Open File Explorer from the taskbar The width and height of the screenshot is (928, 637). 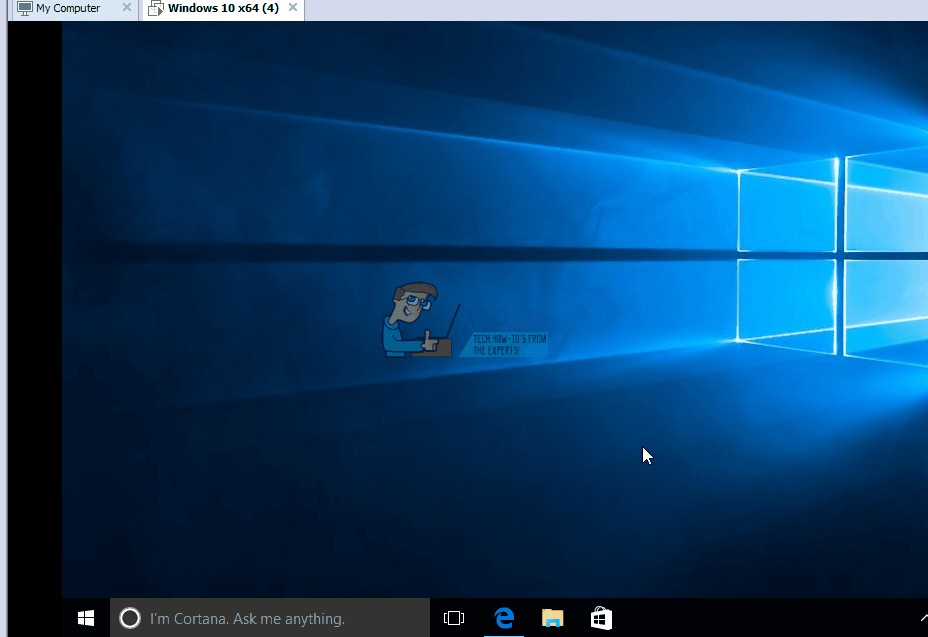click(552, 618)
